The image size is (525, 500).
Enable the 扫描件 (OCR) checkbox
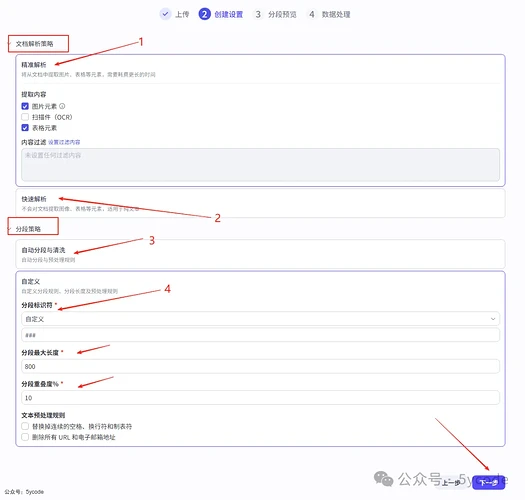point(25,117)
